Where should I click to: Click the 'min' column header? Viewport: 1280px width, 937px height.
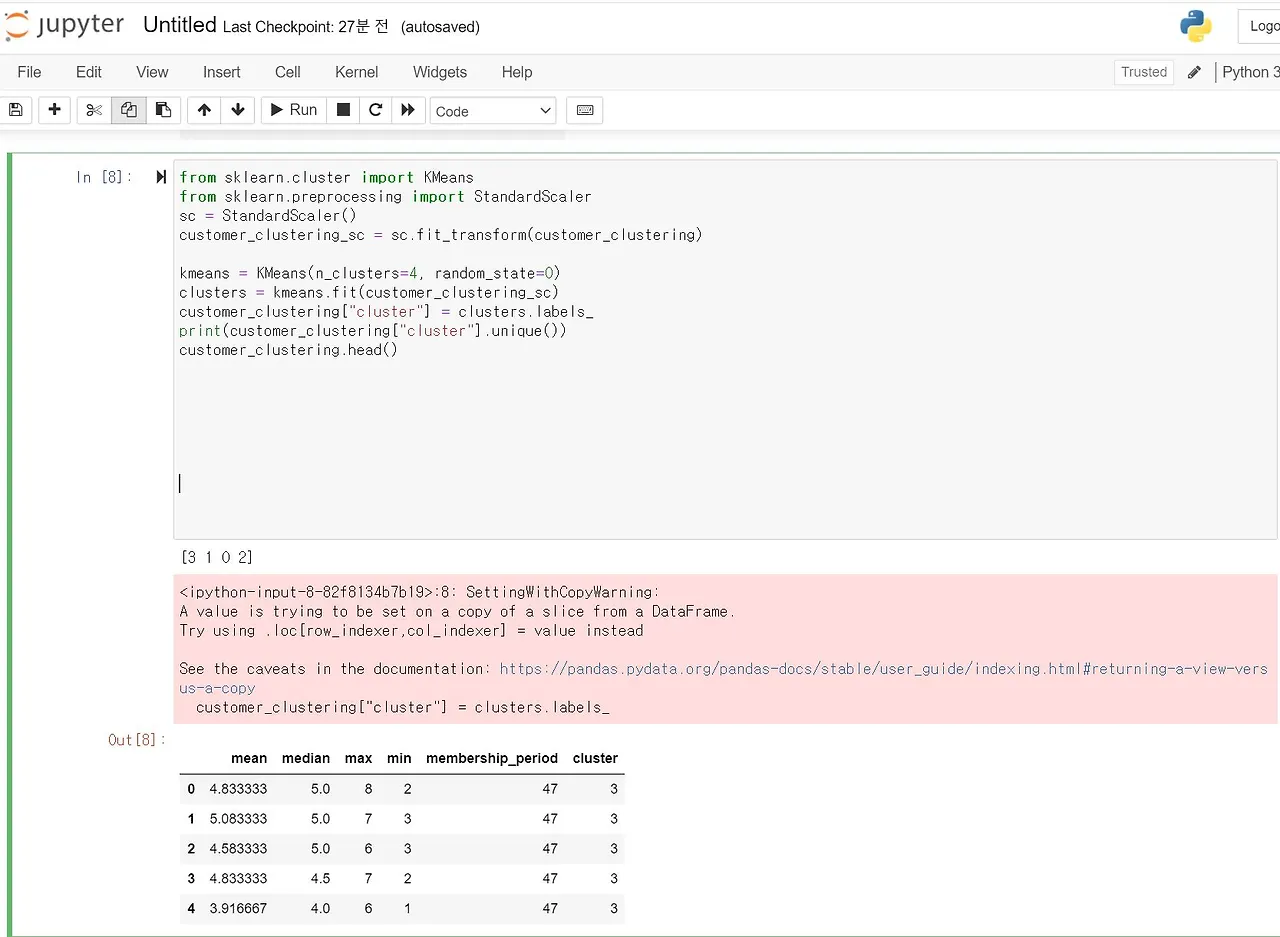coord(399,758)
